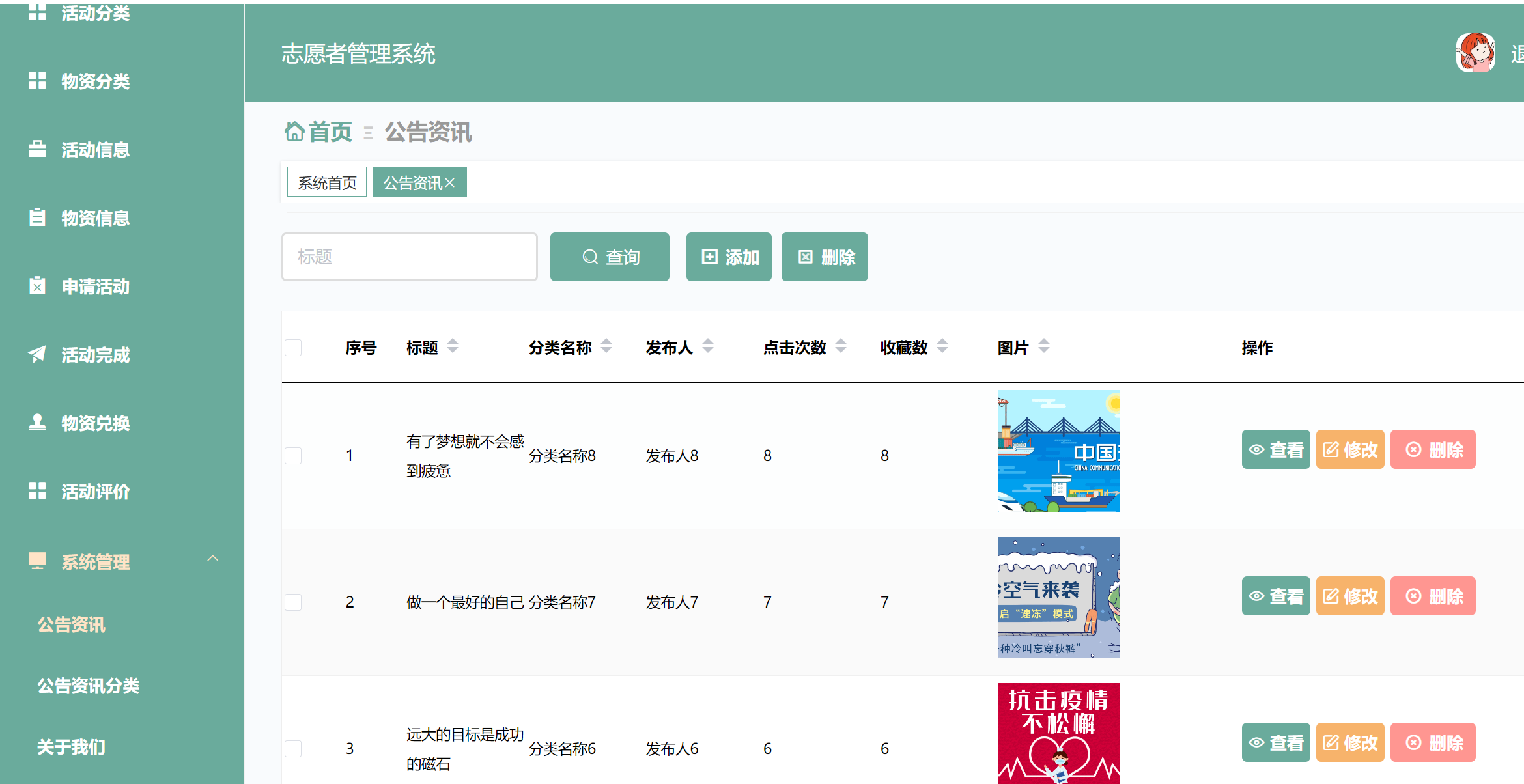Select 活动信息 in the sidebar
1524x784 pixels.
(95, 150)
